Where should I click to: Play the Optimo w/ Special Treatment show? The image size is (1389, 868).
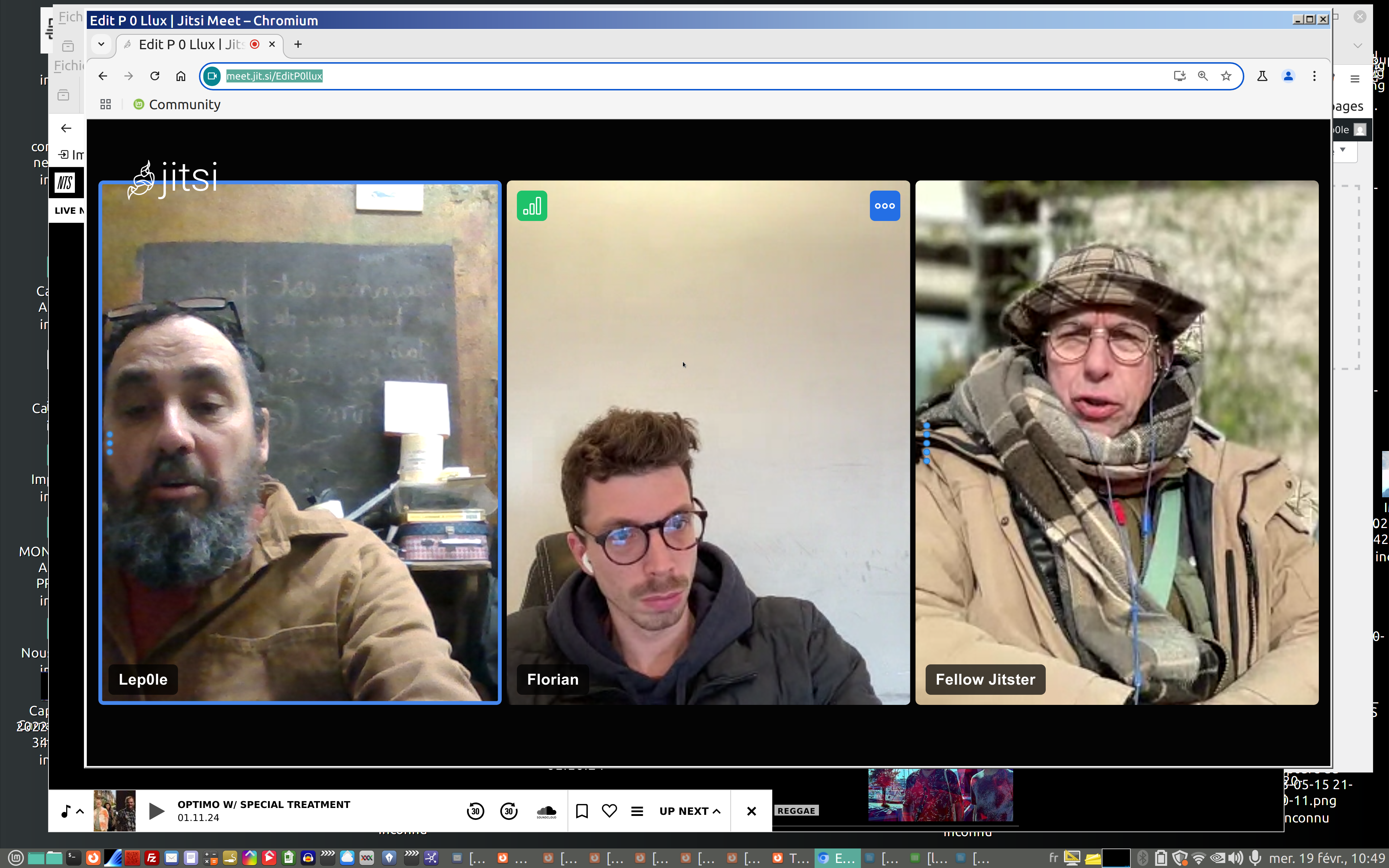pyautogui.click(x=156, y=810)
